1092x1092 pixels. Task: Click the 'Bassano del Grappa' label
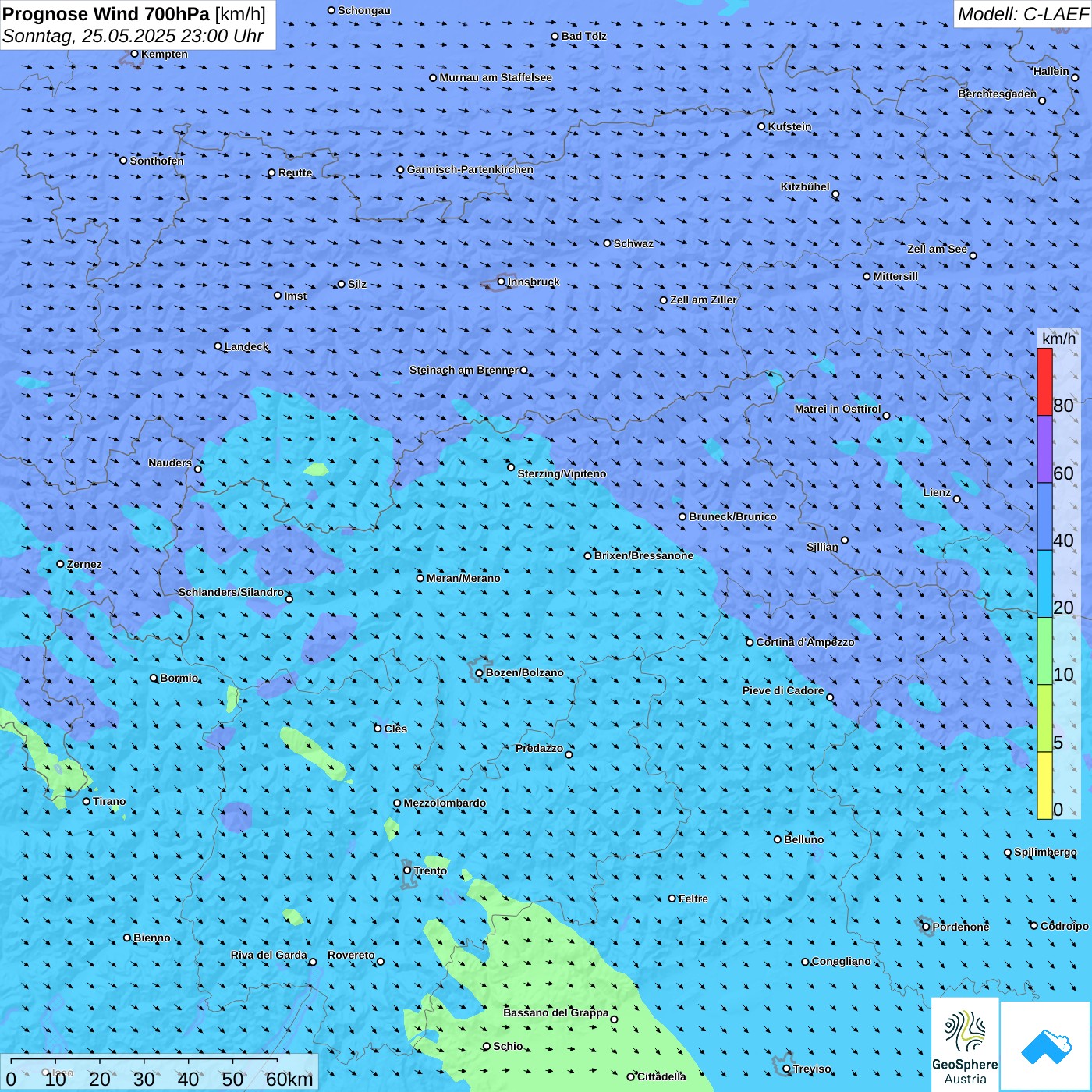[x=556, y=1012]
